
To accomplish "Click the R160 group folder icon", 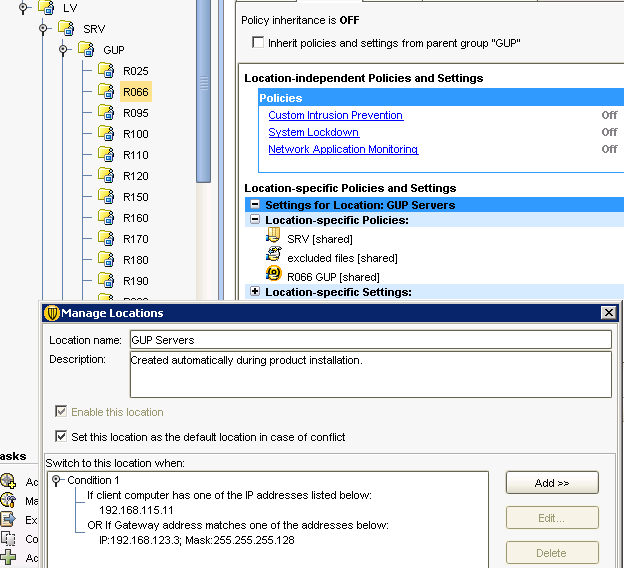I will coord(106,217).
